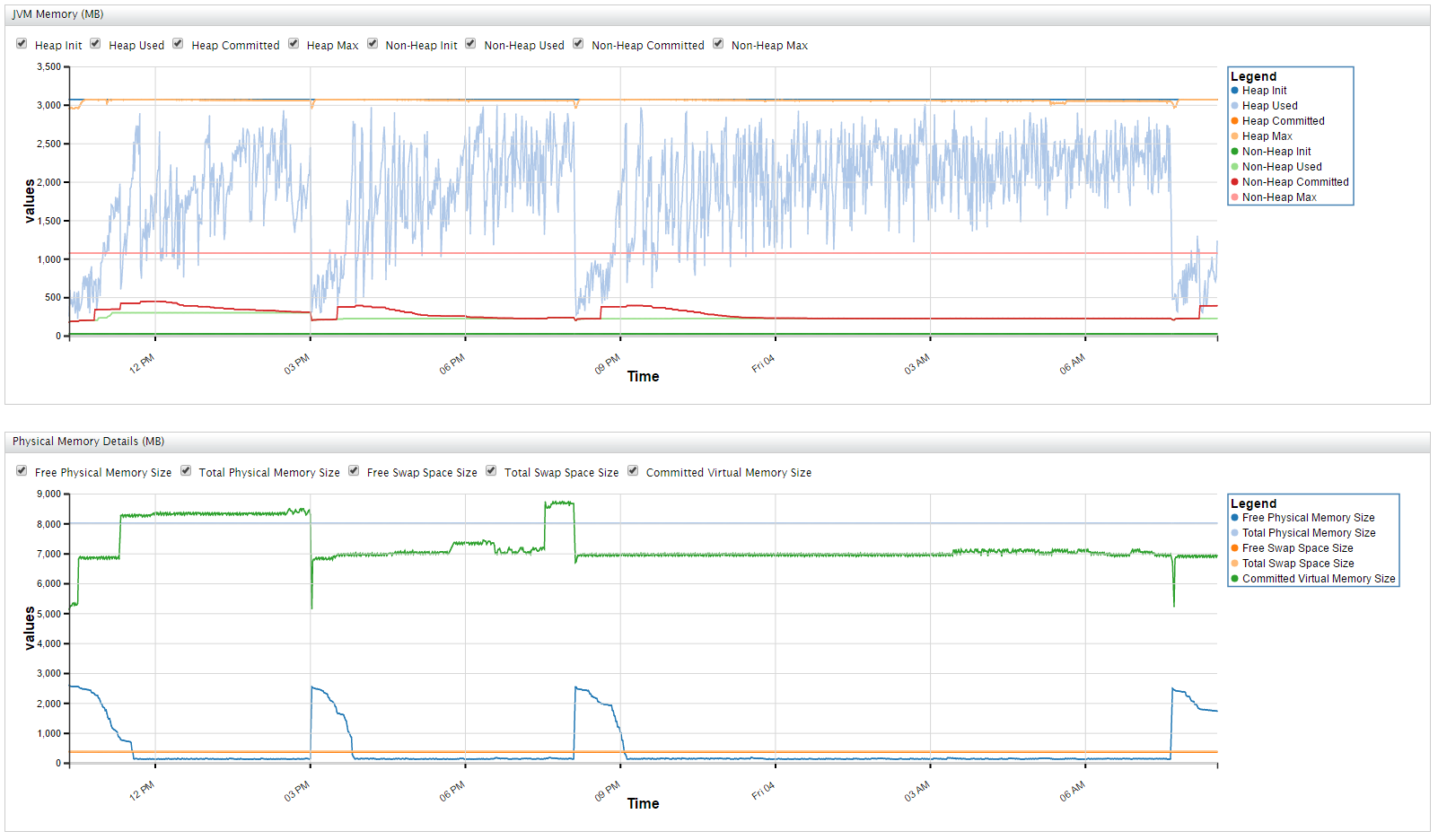Uncheck the Non-Heap Init checkbox

click(373, 44)
